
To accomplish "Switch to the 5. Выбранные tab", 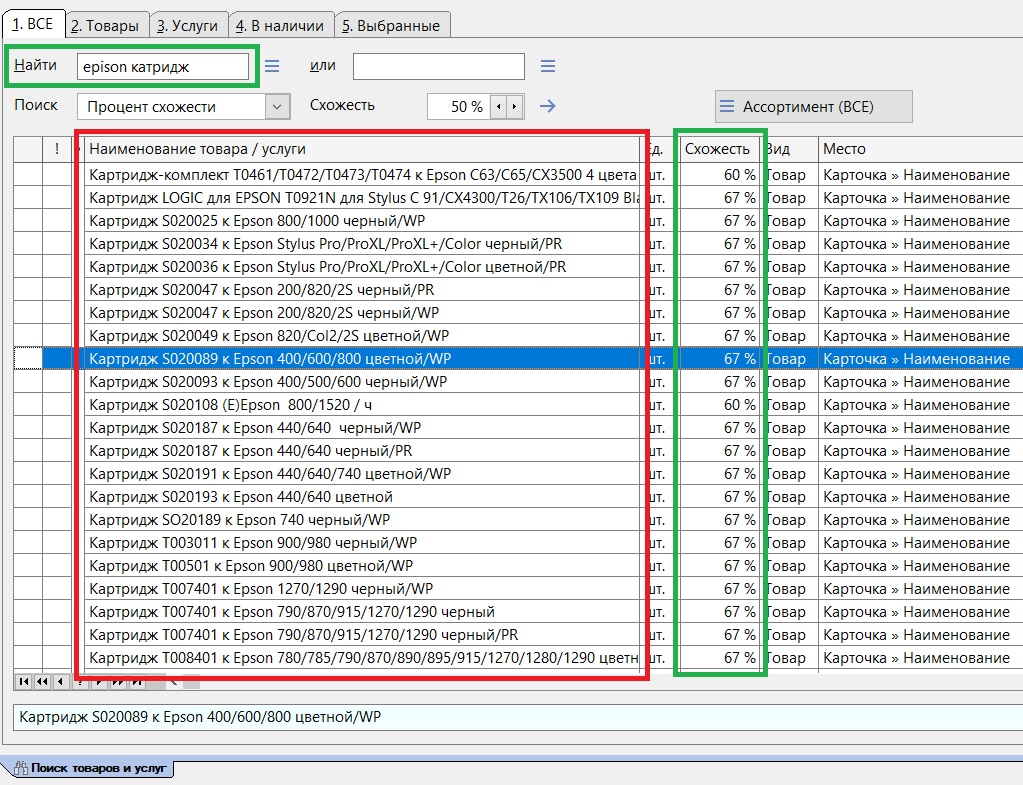I will 390,25.
